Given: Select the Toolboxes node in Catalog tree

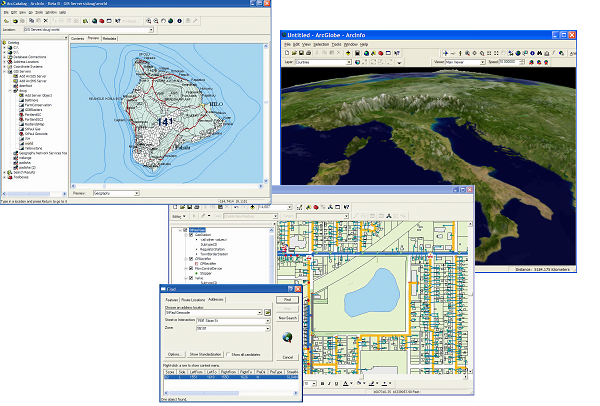Looking at the screenshot, I should [22, 176].
